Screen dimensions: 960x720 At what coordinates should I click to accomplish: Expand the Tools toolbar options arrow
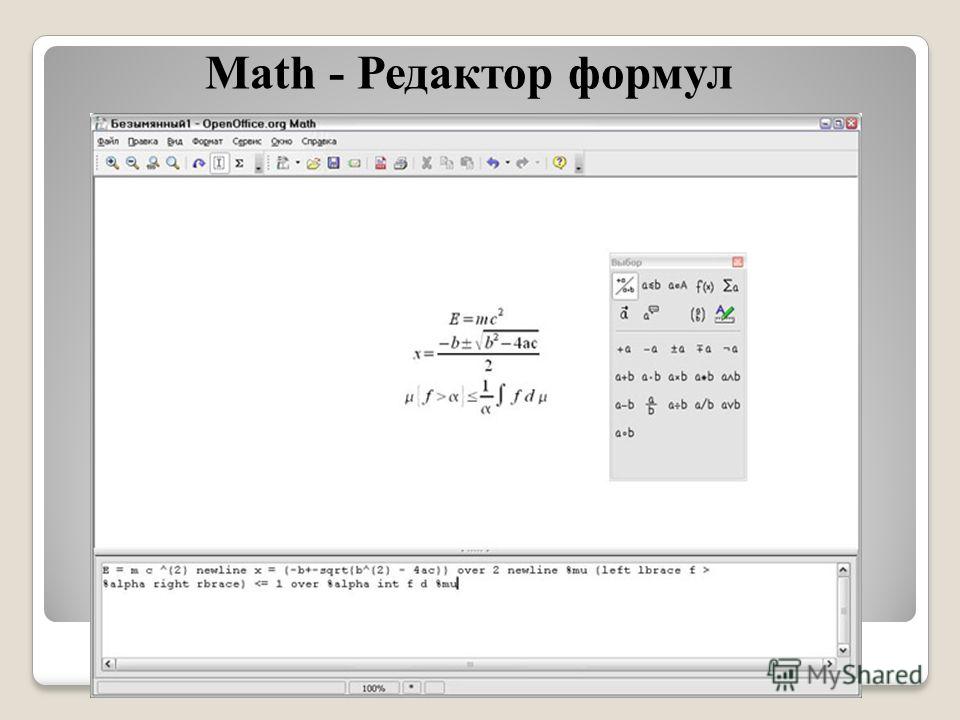(x=259, y=164)
